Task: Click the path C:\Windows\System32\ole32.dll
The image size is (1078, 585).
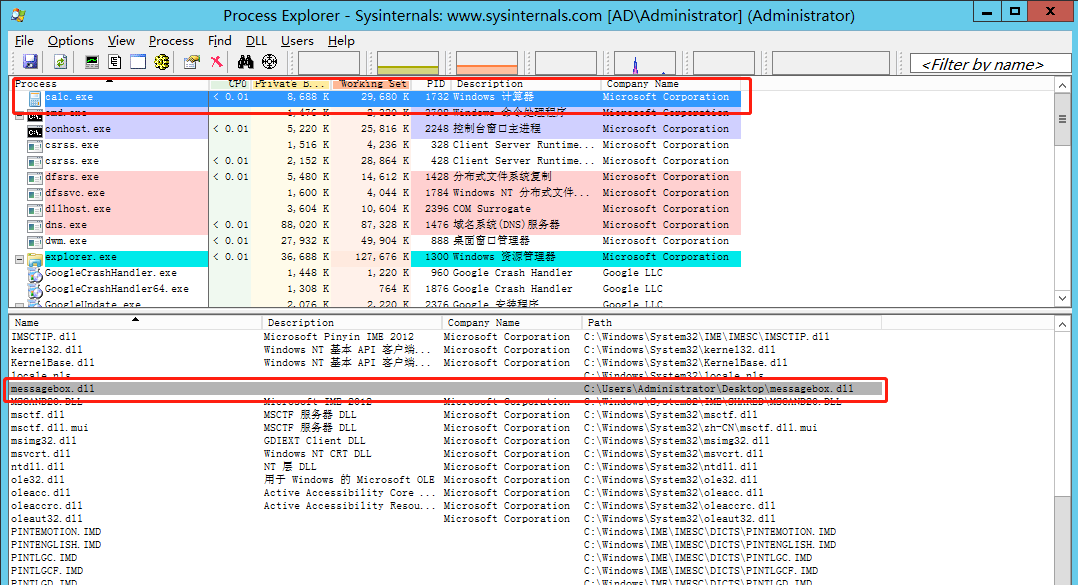Action: [x=671, y=481]
